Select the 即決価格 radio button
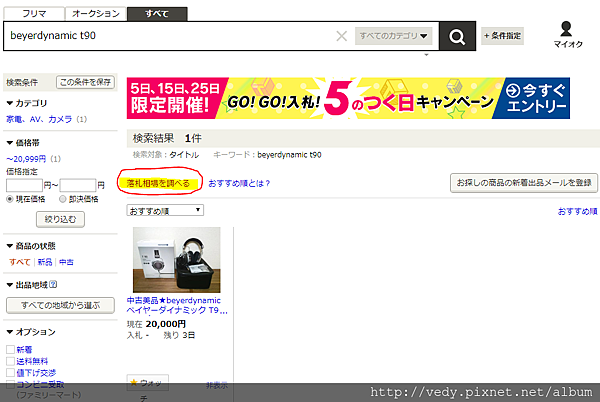The width and height of the screenshot is (600, 402). 63,199
